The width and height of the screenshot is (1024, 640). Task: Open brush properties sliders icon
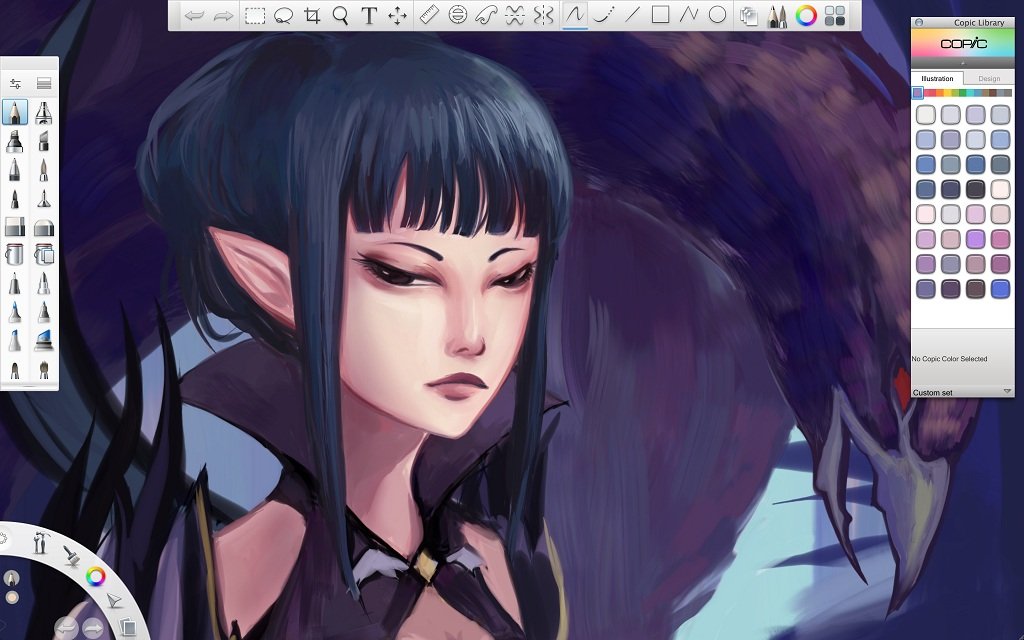pos(15,84)
